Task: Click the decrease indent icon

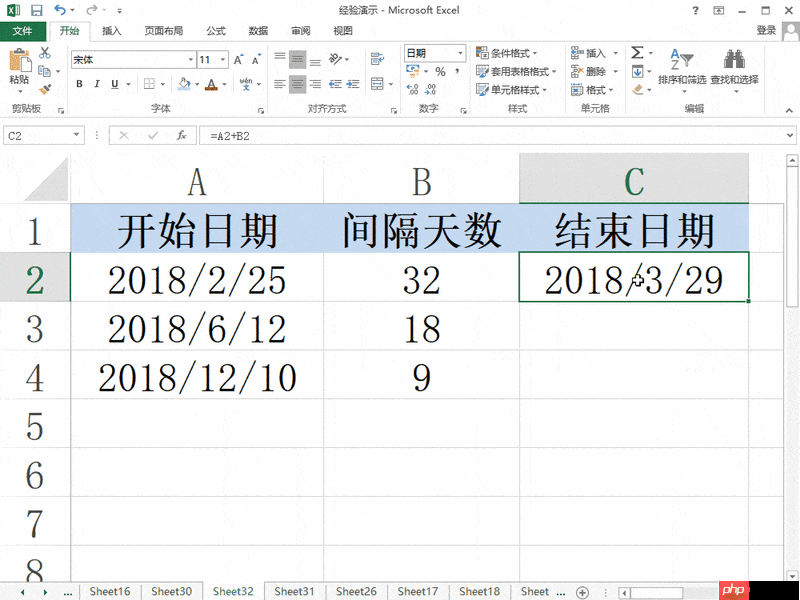Action: point(335,84)
